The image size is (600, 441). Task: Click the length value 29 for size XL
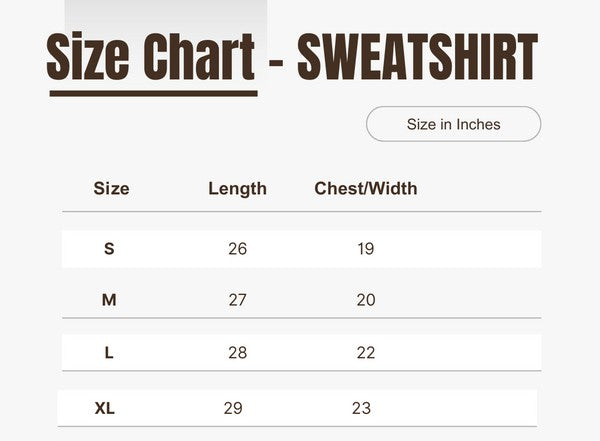232,408
